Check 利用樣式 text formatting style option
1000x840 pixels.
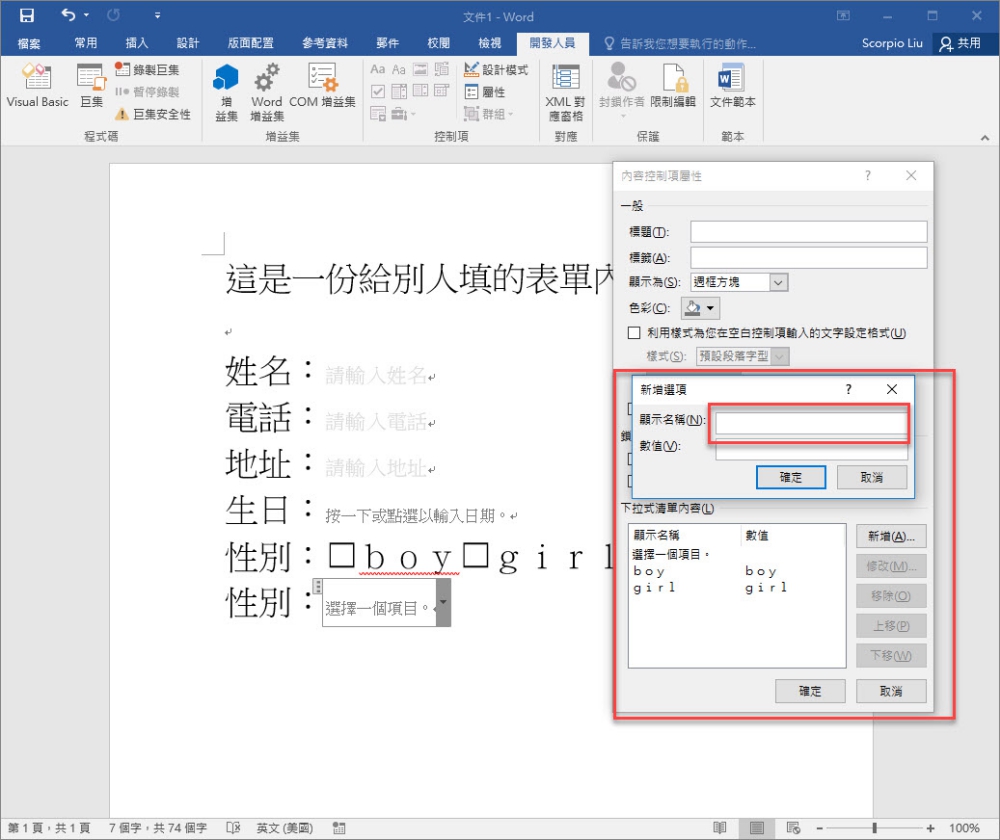(634, 333)
